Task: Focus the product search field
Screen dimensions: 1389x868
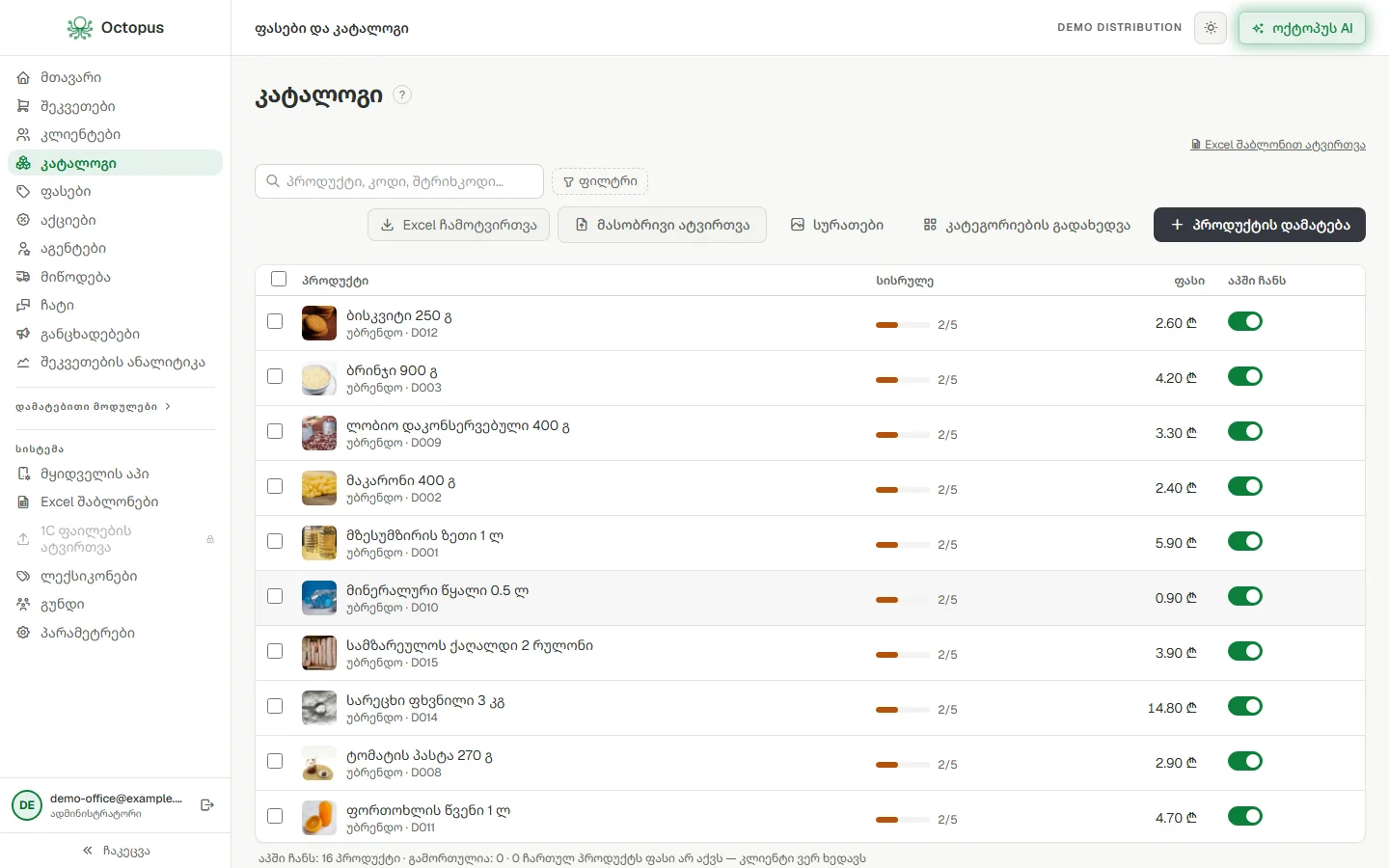Action: pyautogui.click(x=399, y=181)
